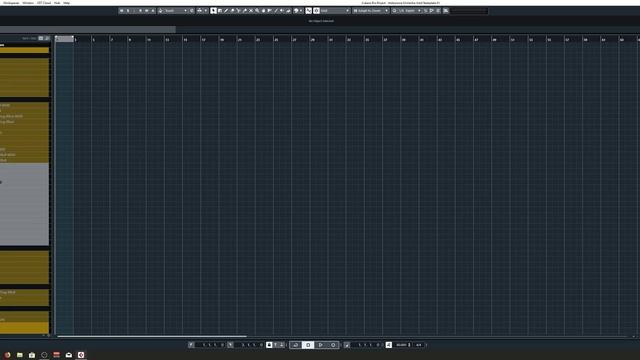Click the first track list header icon
Screen dimensions: 640x360
coord(40,38)
